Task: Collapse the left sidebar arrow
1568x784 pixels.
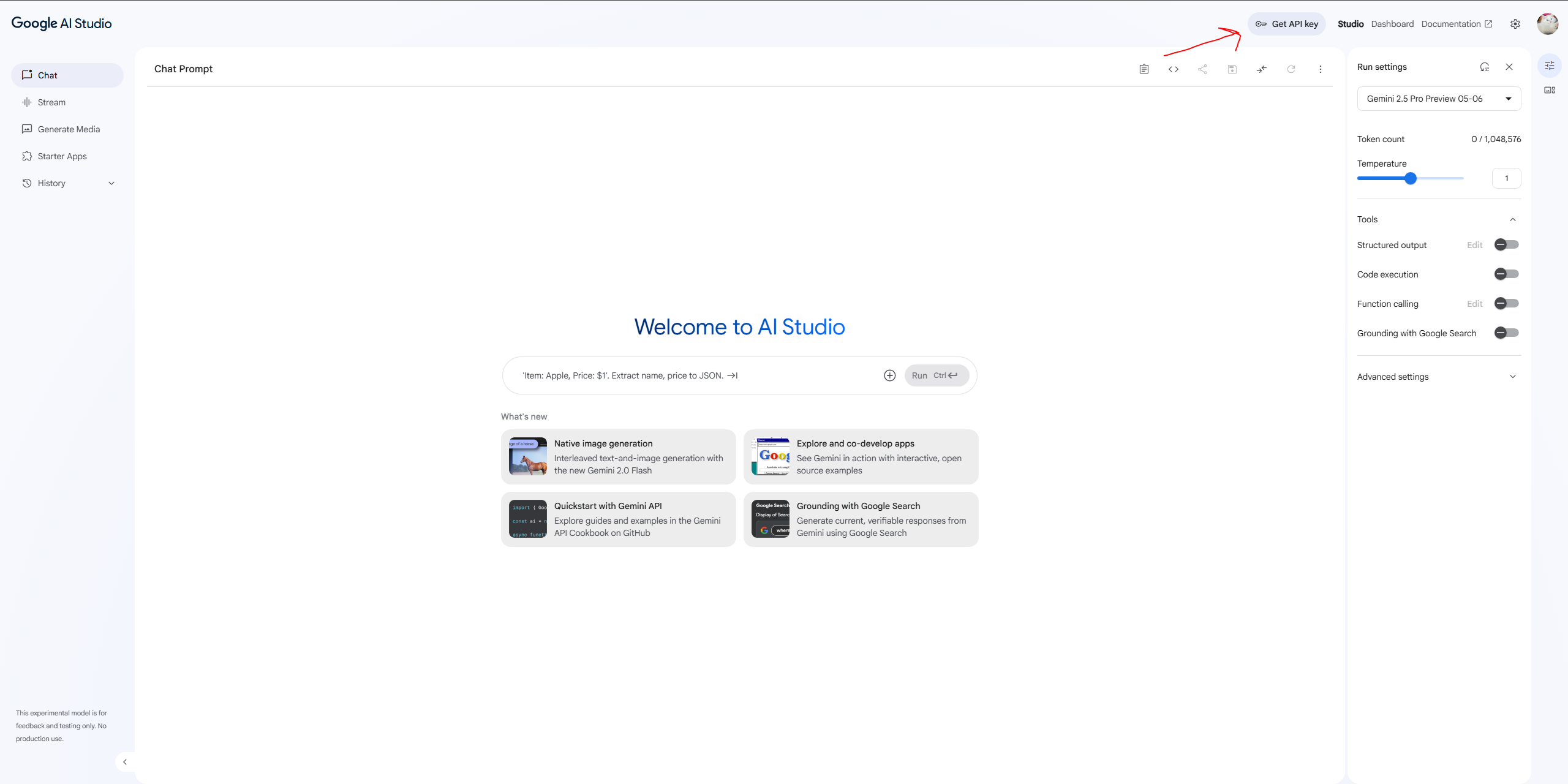Action: (125, 762)
